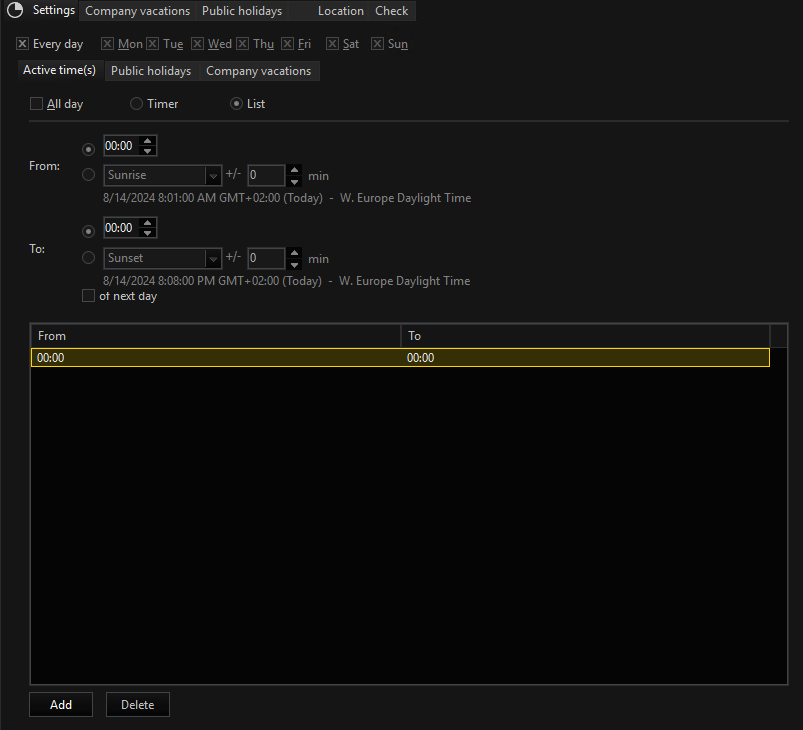Click the To column header

(x=585, y=336)
